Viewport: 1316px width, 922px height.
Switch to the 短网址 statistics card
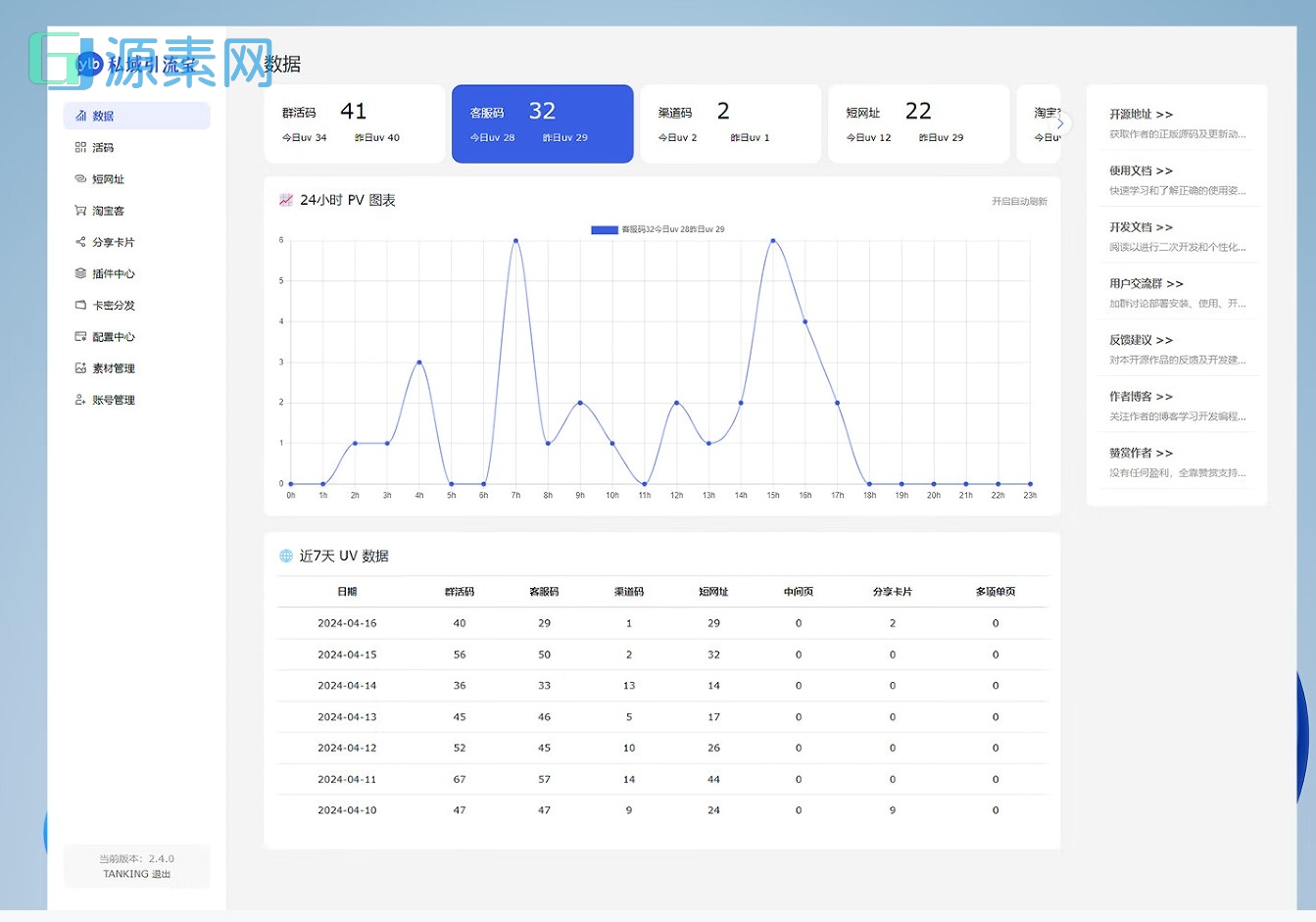pos(918,123)
